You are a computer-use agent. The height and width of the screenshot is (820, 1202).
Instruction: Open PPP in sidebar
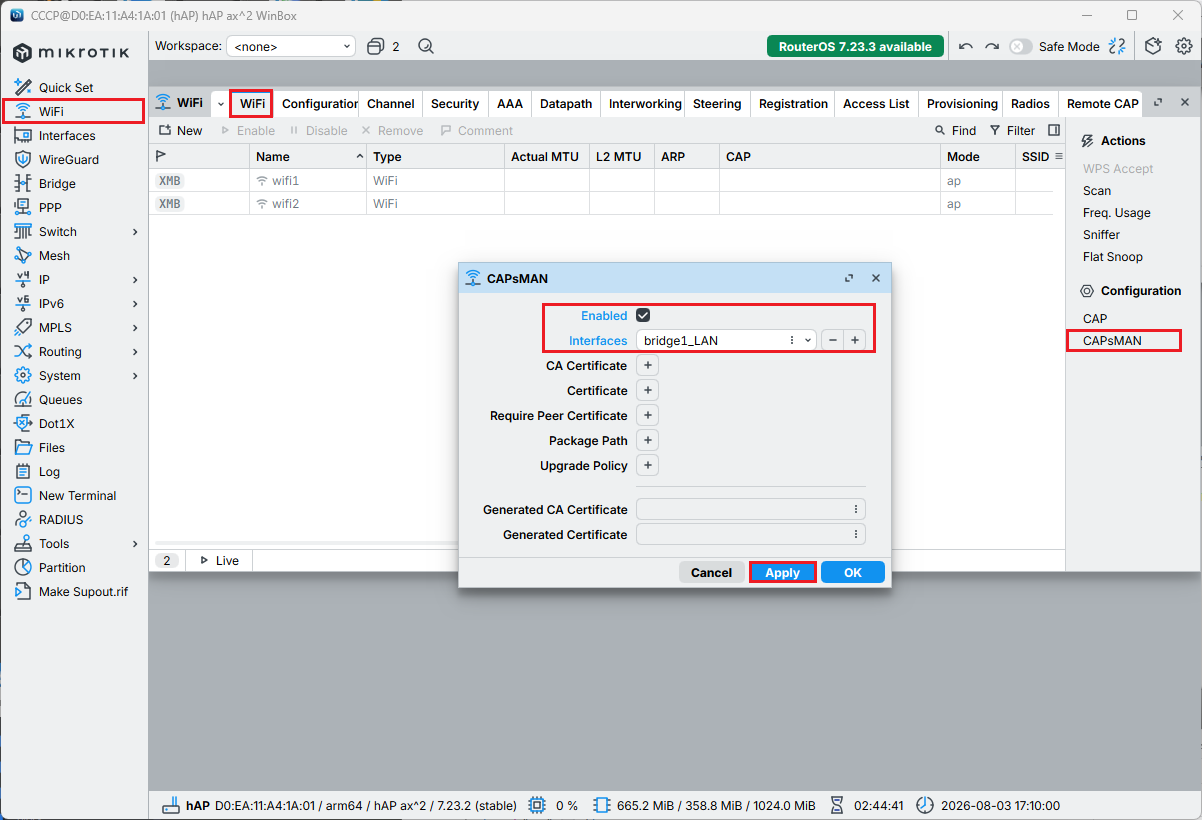coord(50,208)
